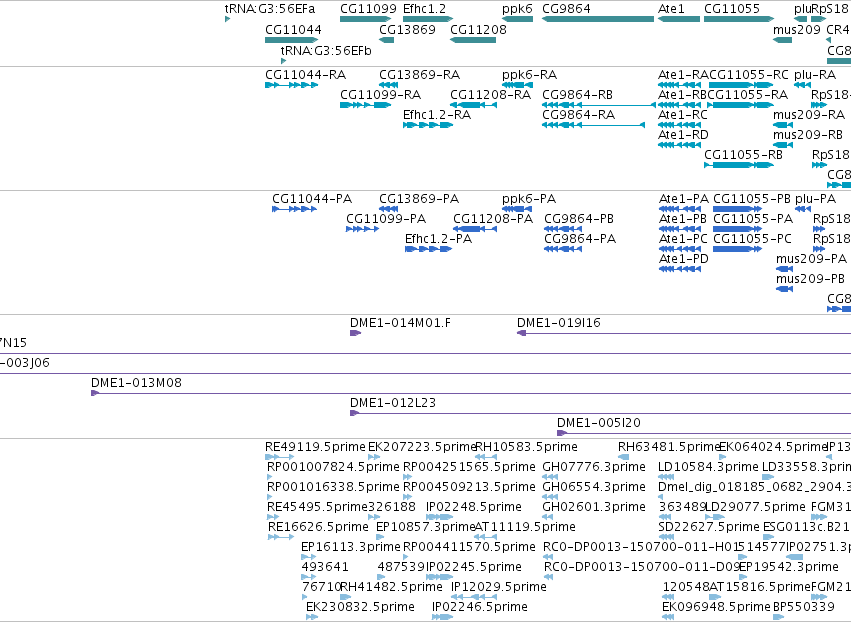Click the tRNA:G3:56EFb label
Viewport: 851px width, 622px height.
click(326, 50)
